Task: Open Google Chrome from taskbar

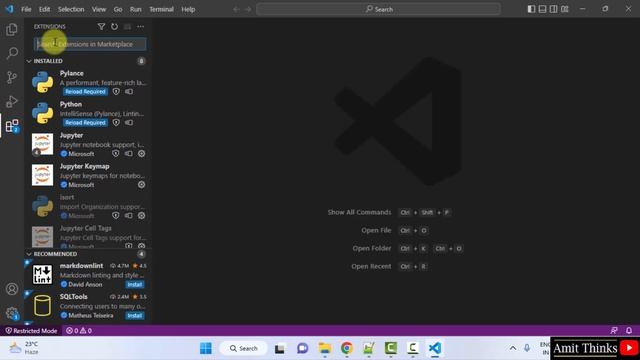Action: (347, 348)
